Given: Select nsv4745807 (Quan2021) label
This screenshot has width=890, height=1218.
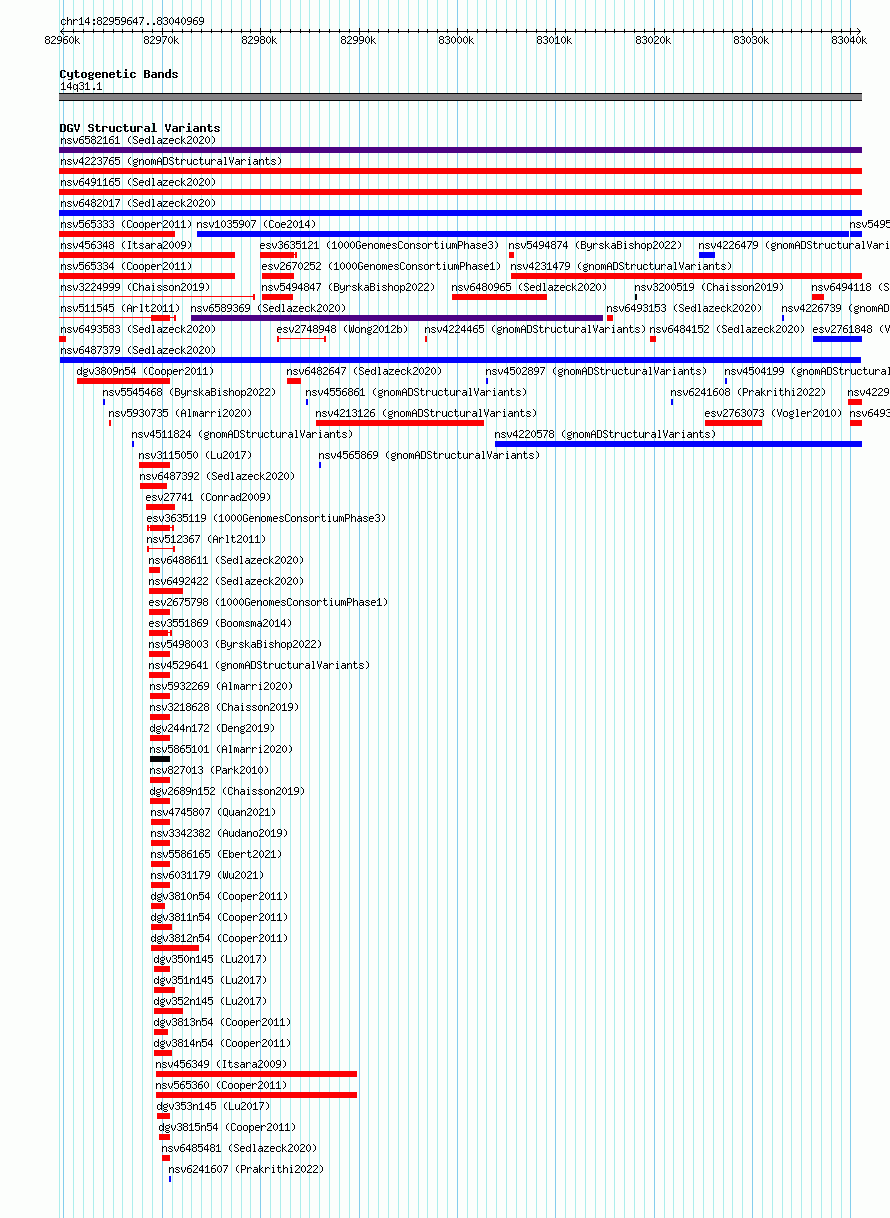Looking at the screenshot, I should (213, 813).
